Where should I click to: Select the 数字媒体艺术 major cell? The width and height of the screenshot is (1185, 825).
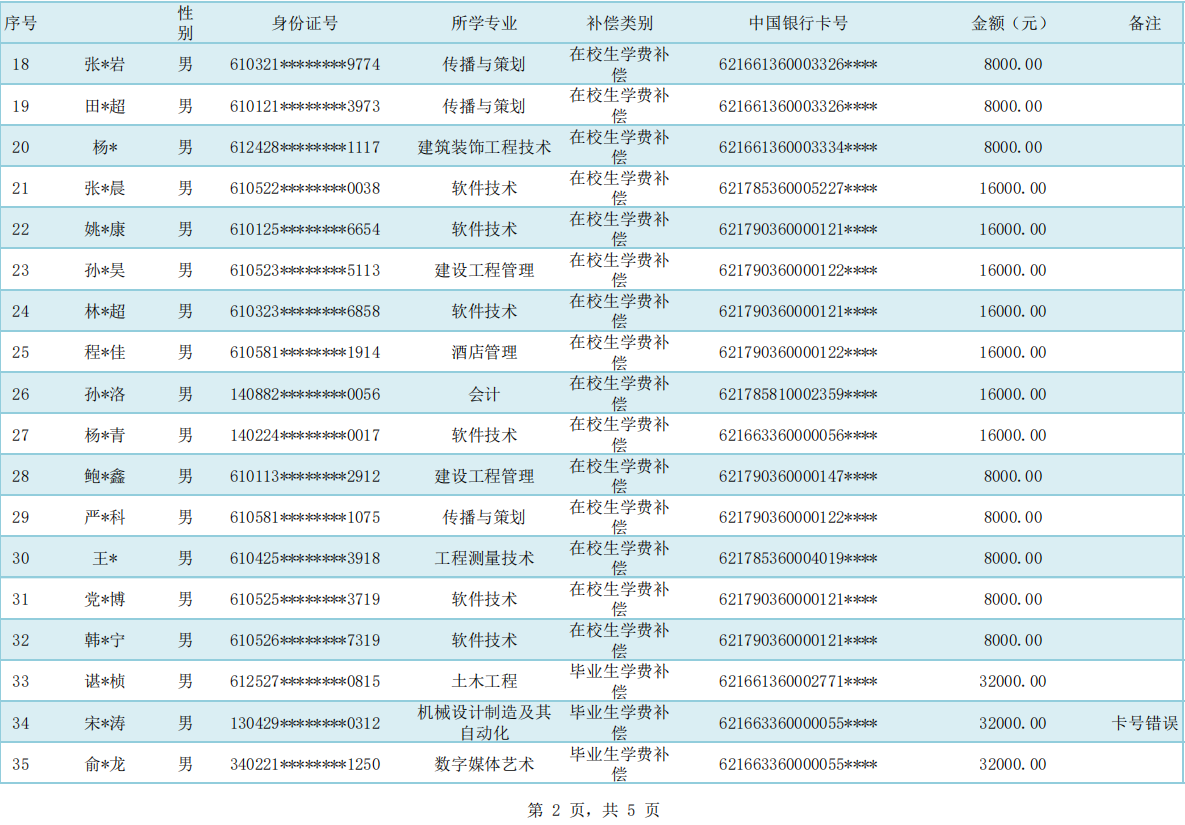tap(484, 764)
